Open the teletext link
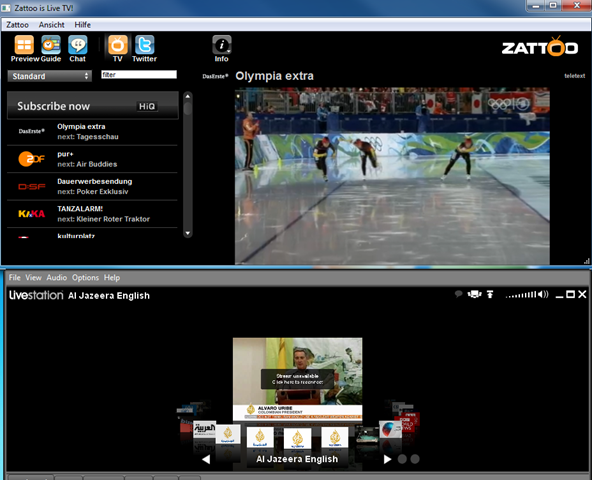This screenshot has height=480, width=592. point(575,76)
